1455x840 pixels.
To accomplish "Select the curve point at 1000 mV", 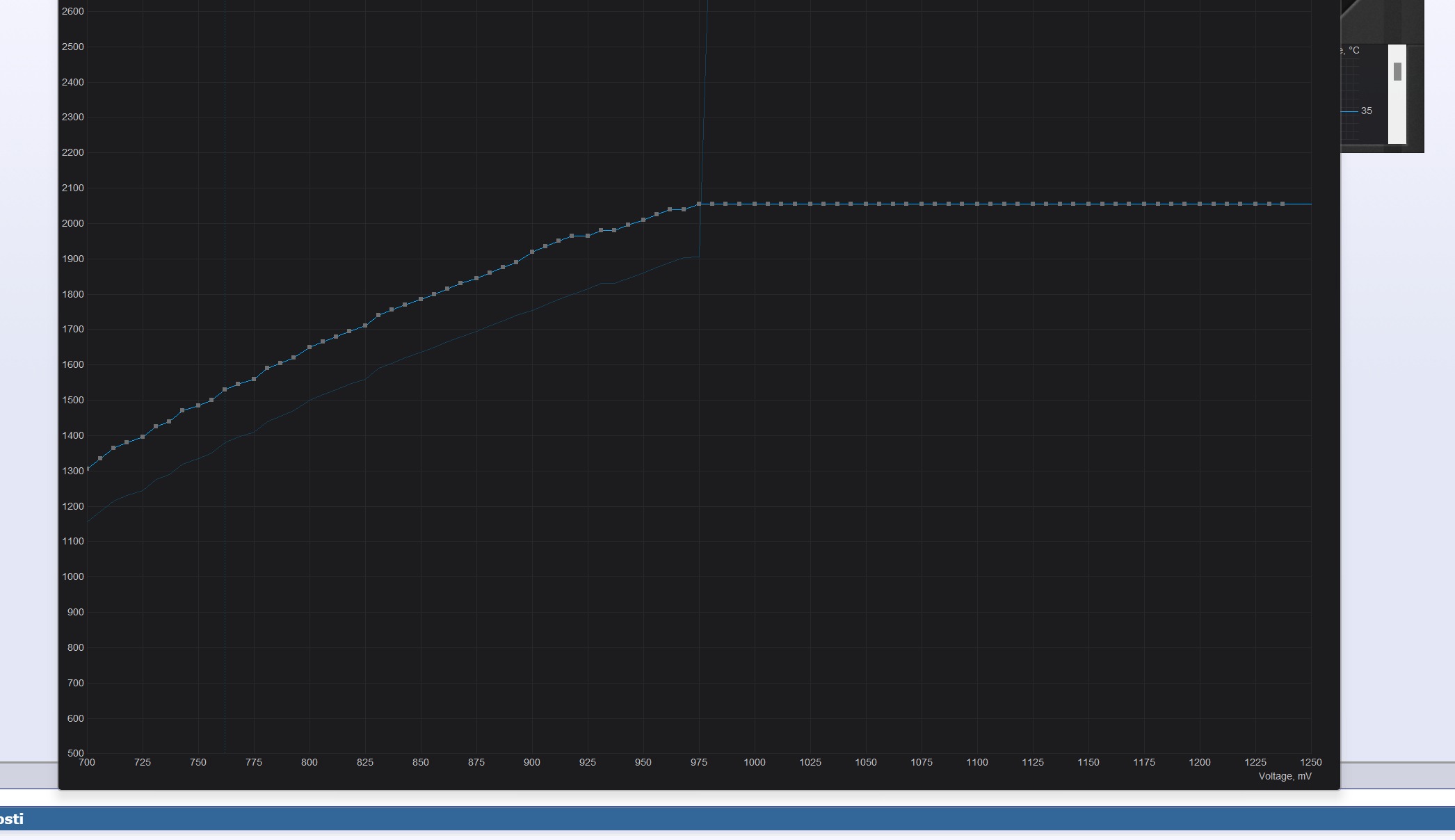I will 755,204.
